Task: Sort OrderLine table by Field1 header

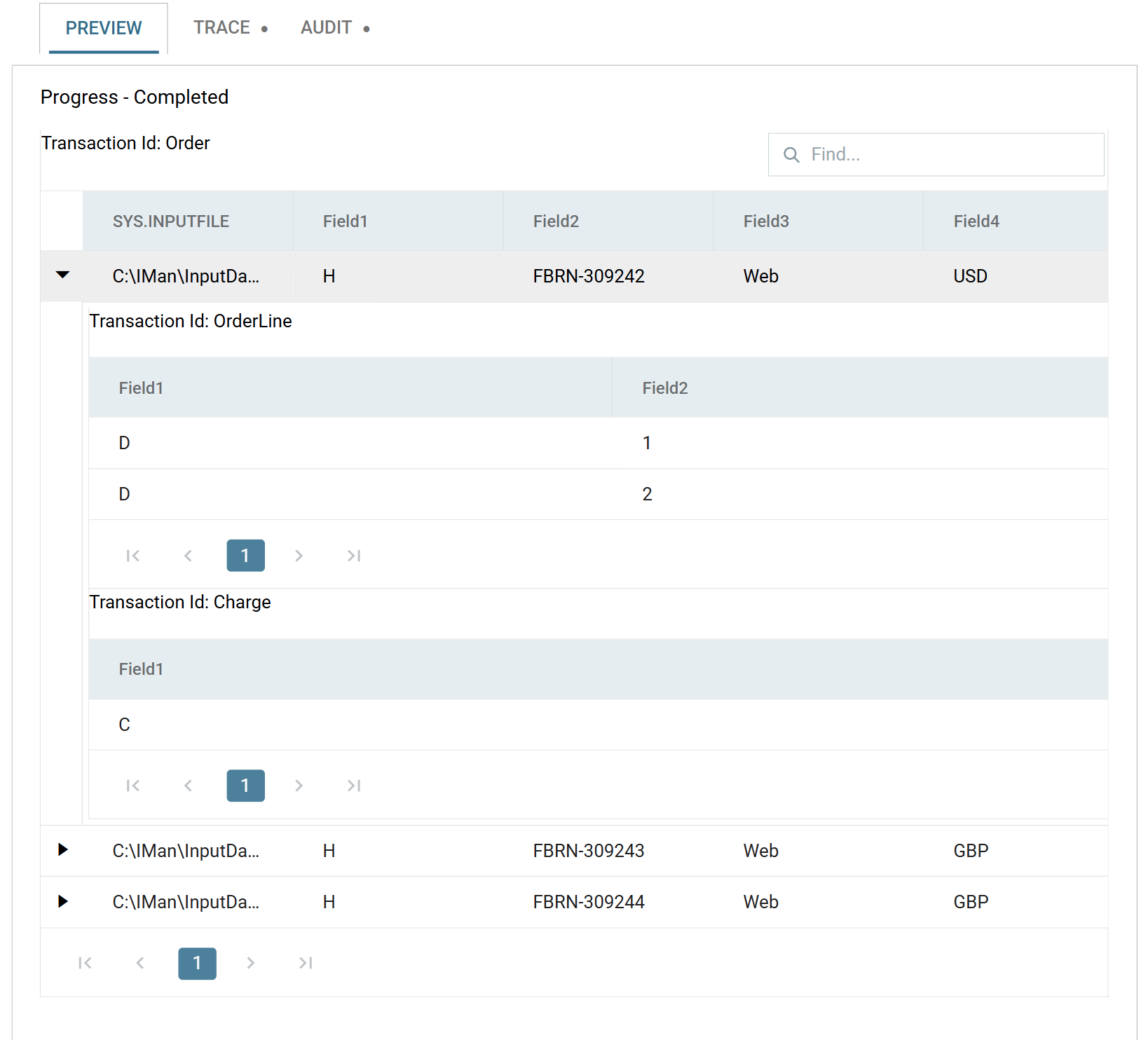Action: tap(350, 388)
